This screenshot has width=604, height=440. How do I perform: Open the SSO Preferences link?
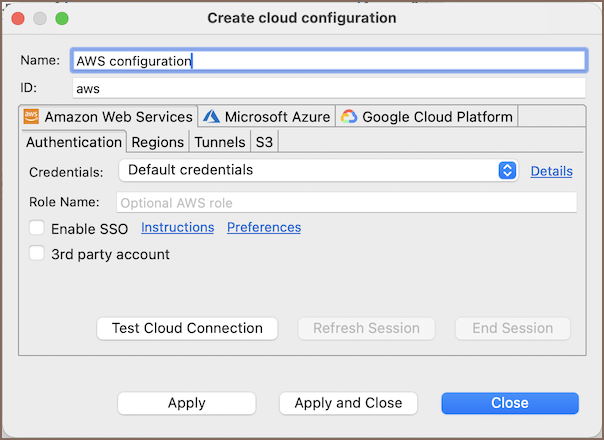point(264,227)
